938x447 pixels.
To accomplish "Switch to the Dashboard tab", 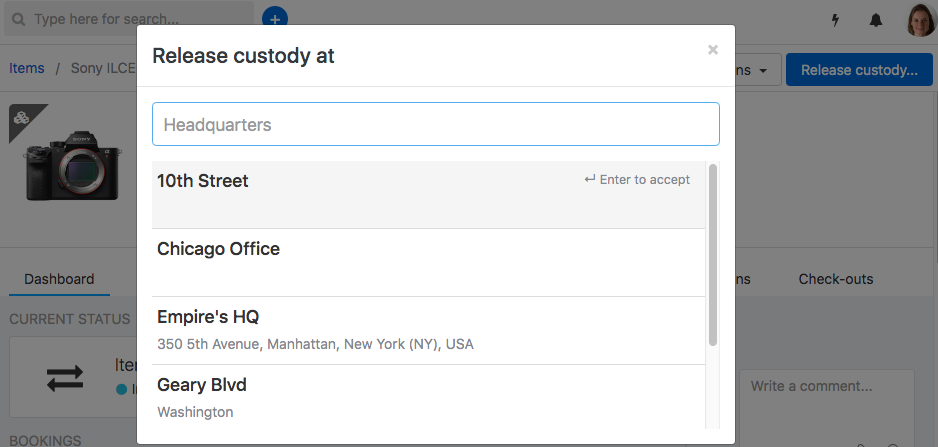I will (x=59, y=279).
